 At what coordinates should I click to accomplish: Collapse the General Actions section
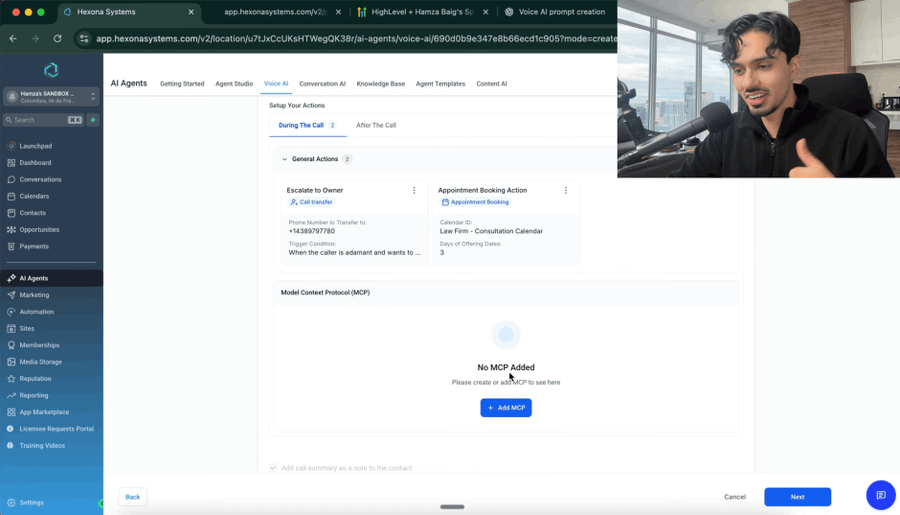(284, 159)
